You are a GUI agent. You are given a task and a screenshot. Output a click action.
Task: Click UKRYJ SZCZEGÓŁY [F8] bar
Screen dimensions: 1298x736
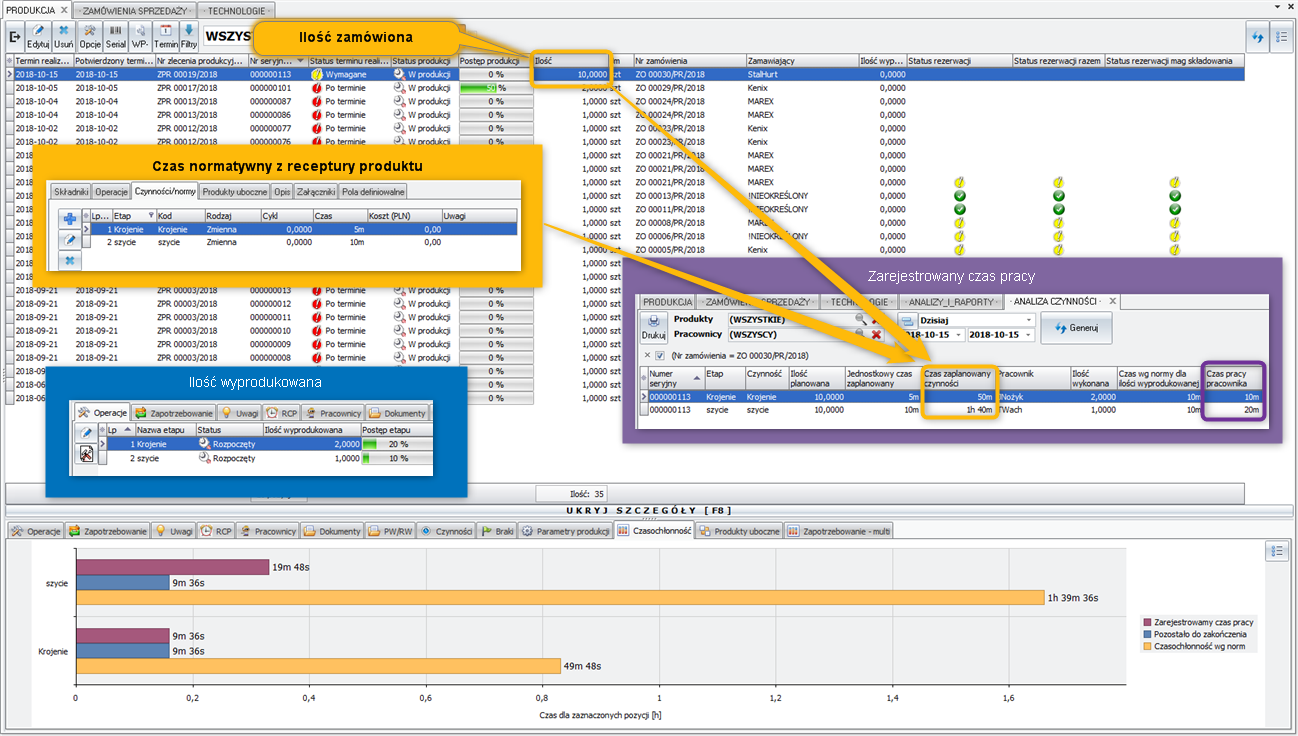648,510
